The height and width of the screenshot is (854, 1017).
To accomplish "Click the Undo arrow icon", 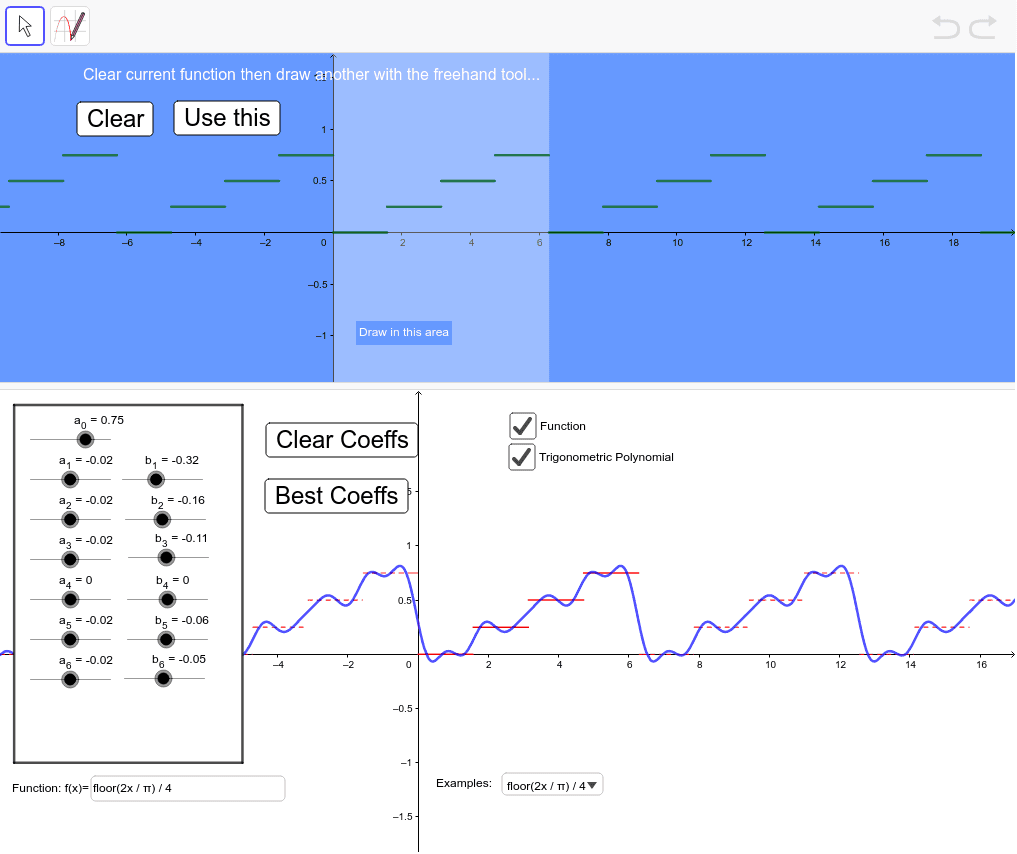I will pos(945,28).
